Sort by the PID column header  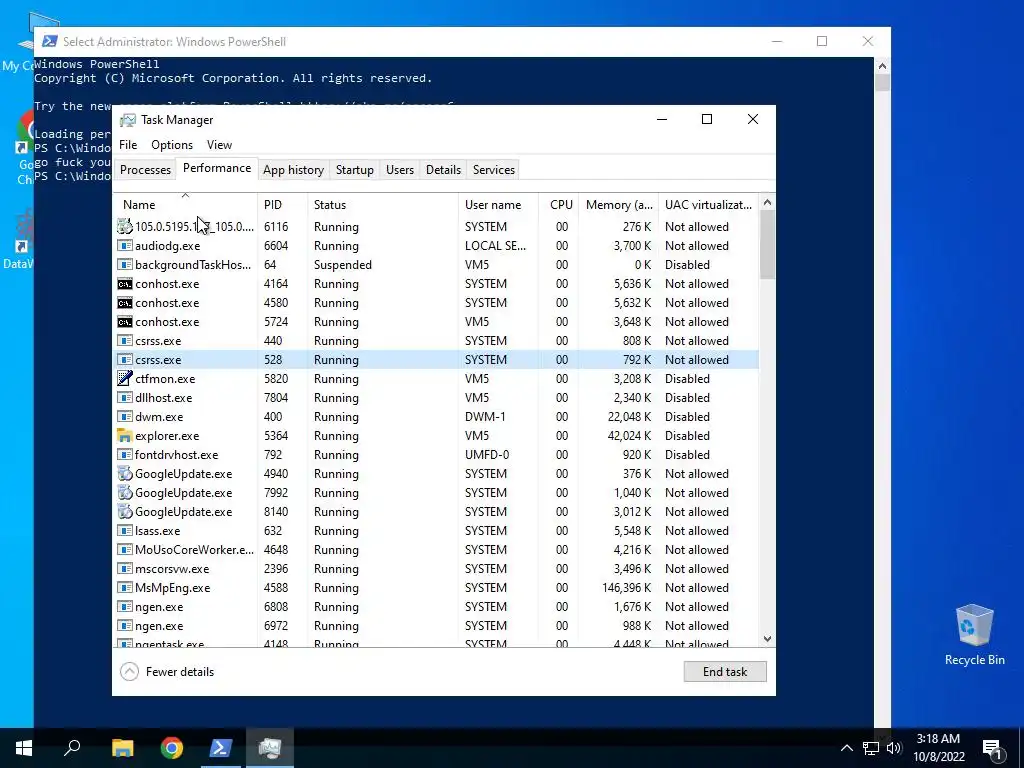pyautogui.click(x=282, y=204)
